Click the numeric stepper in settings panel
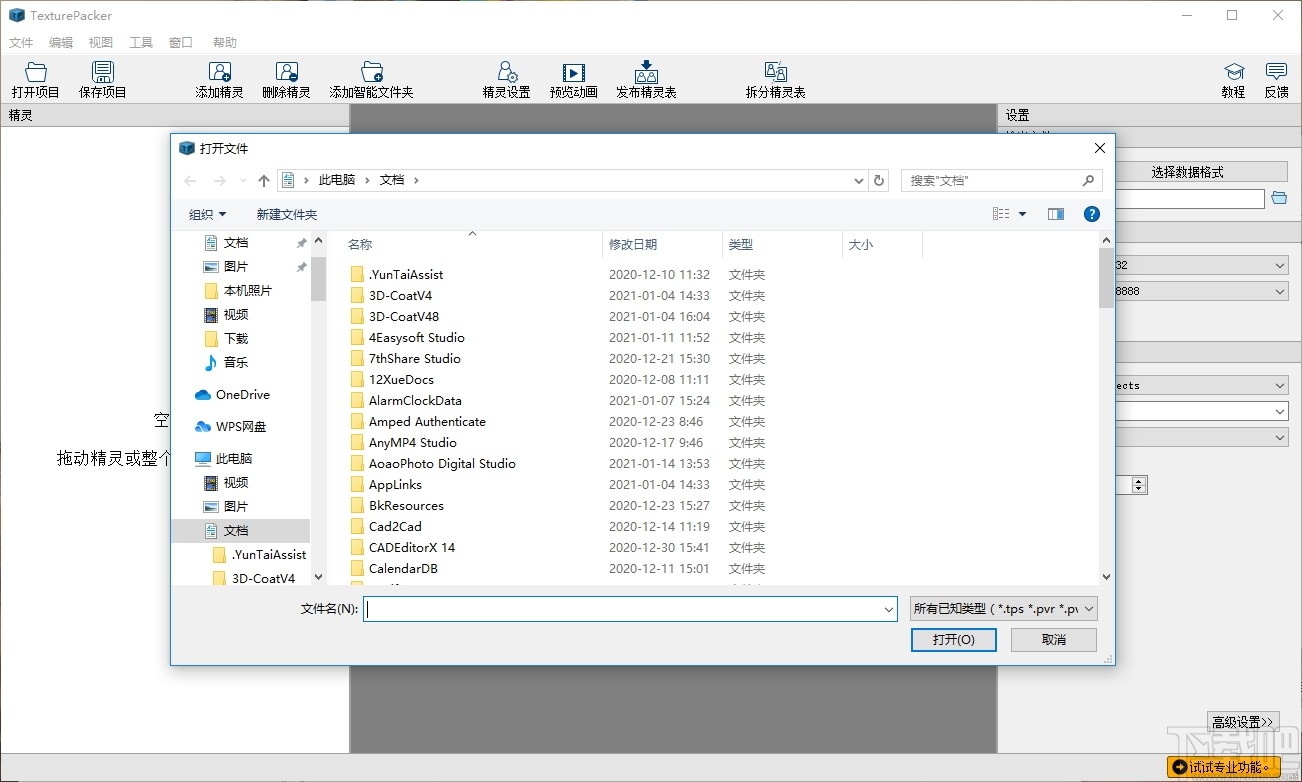The height and width of the screenshot is (782, 1302). (1139, 485)
